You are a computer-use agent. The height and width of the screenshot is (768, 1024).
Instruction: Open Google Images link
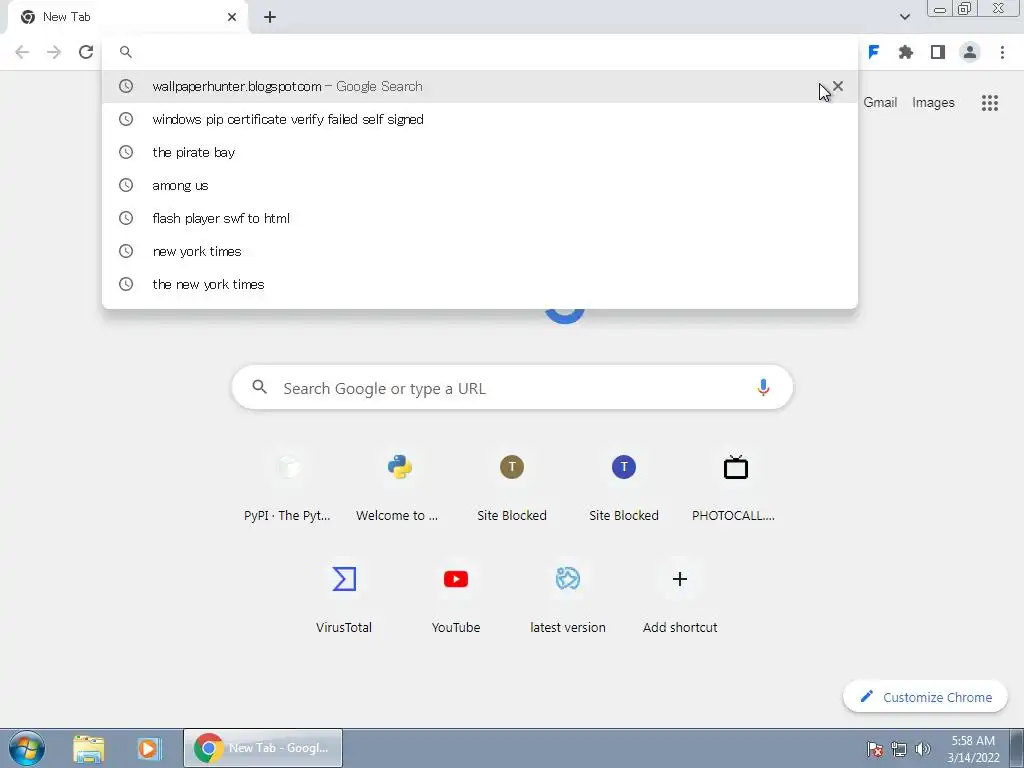point(933,103)
